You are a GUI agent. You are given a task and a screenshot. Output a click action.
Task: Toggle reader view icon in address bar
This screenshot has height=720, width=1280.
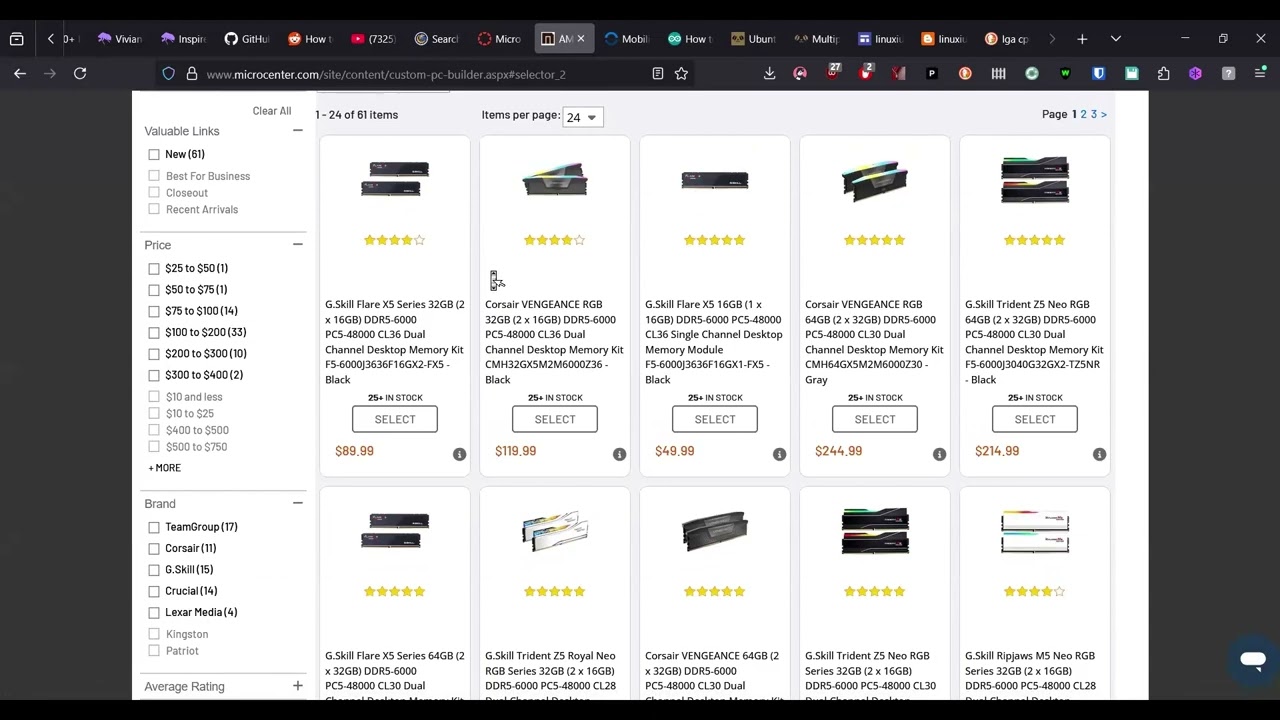point(657,73)
